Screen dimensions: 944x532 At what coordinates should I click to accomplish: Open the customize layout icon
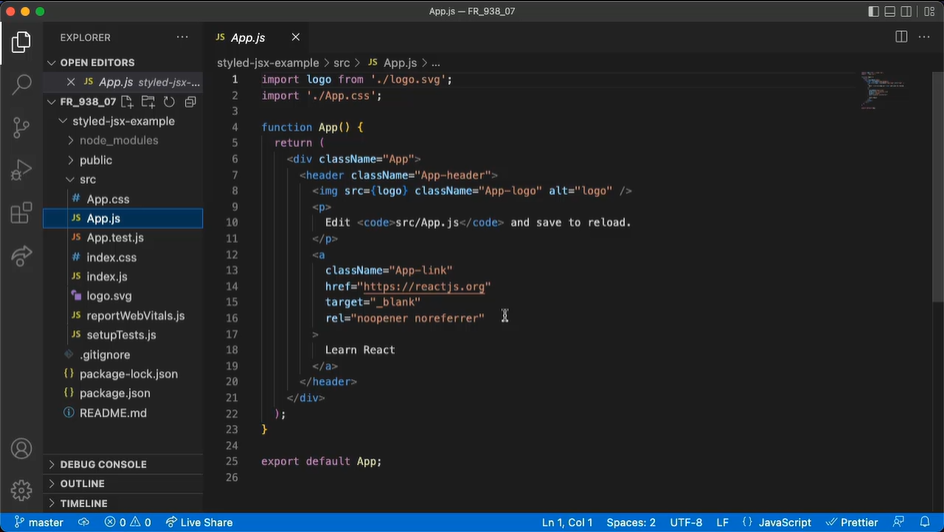(930, 11)
